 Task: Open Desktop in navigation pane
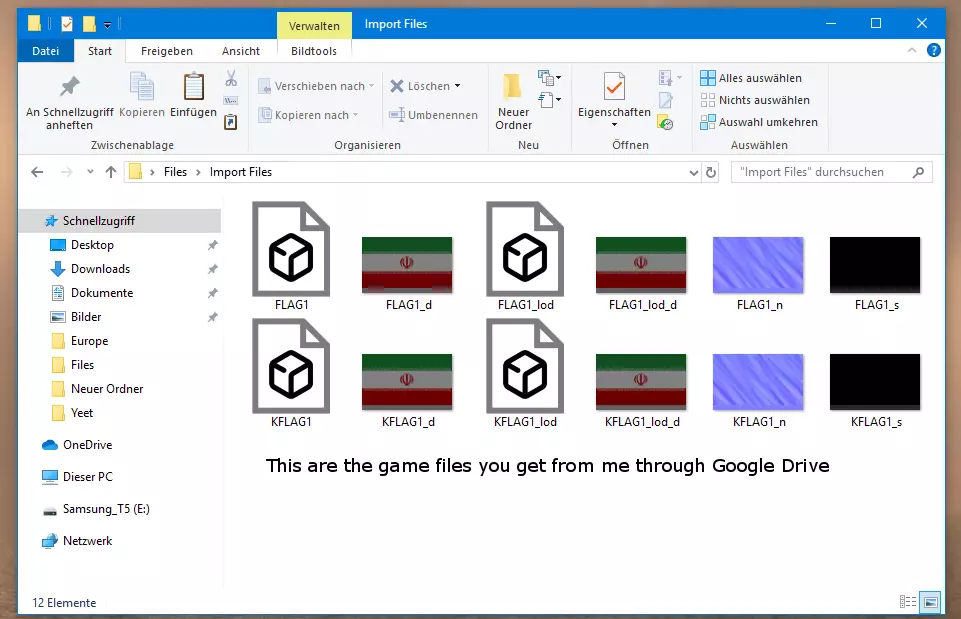[x=92, y=245]
